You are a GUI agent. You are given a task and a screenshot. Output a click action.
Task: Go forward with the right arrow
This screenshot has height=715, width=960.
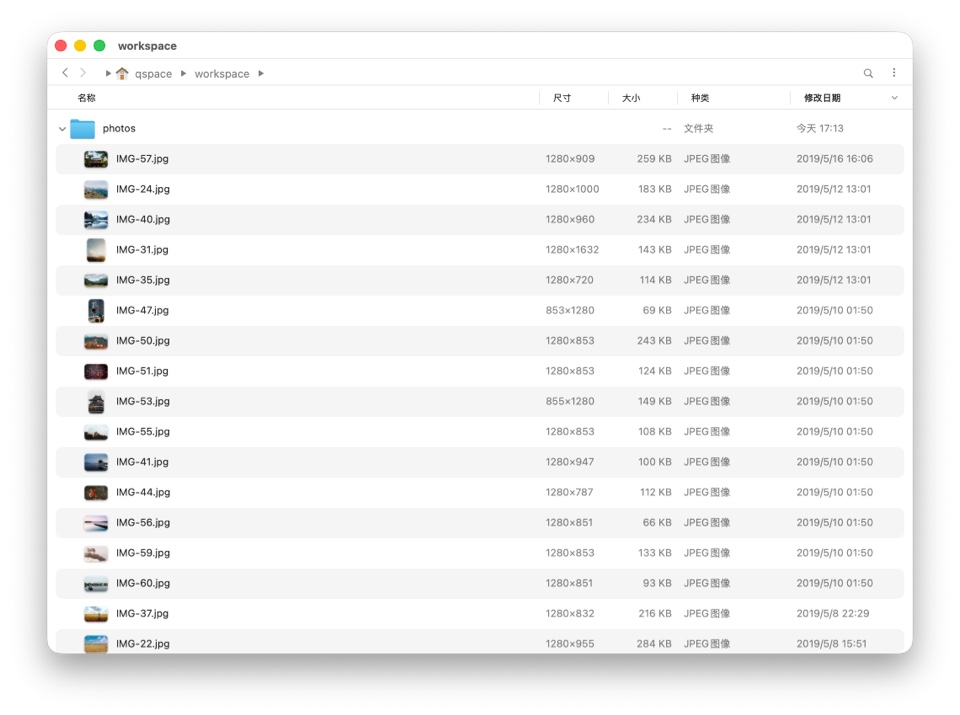coord(83,73)
